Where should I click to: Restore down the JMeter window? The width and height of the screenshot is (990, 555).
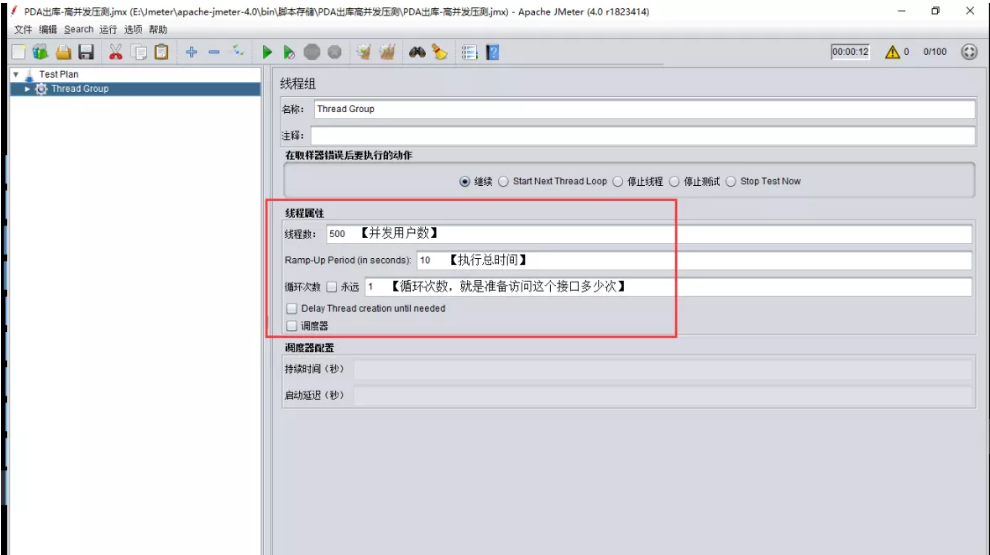935,11
